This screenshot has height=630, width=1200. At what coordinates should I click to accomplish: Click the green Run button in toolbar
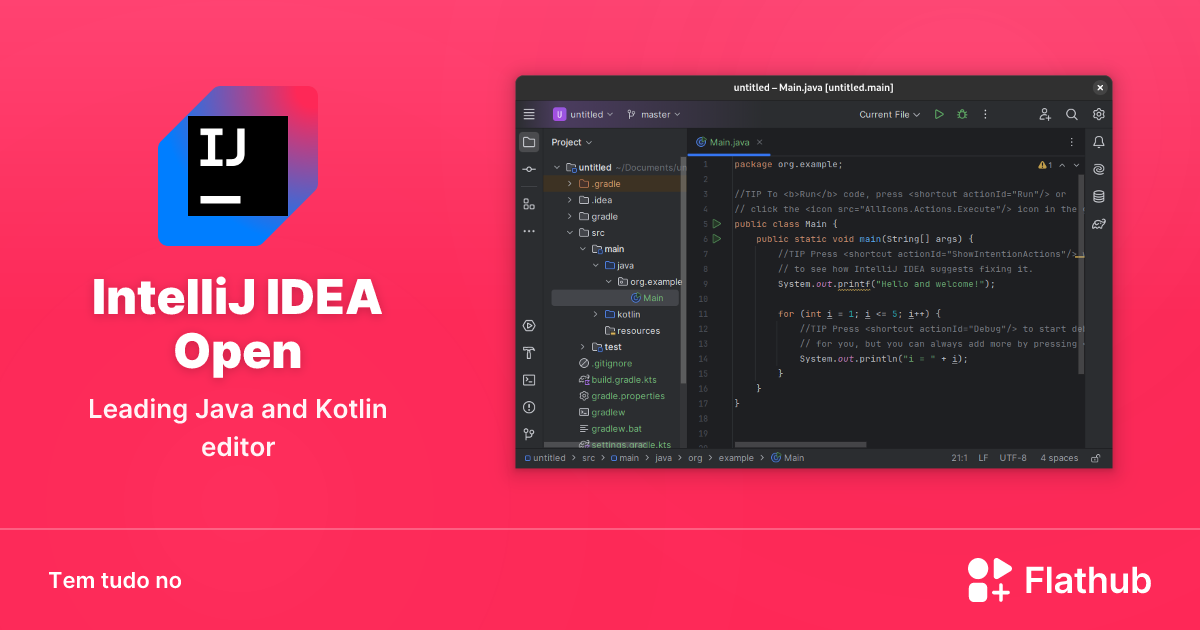938,115
